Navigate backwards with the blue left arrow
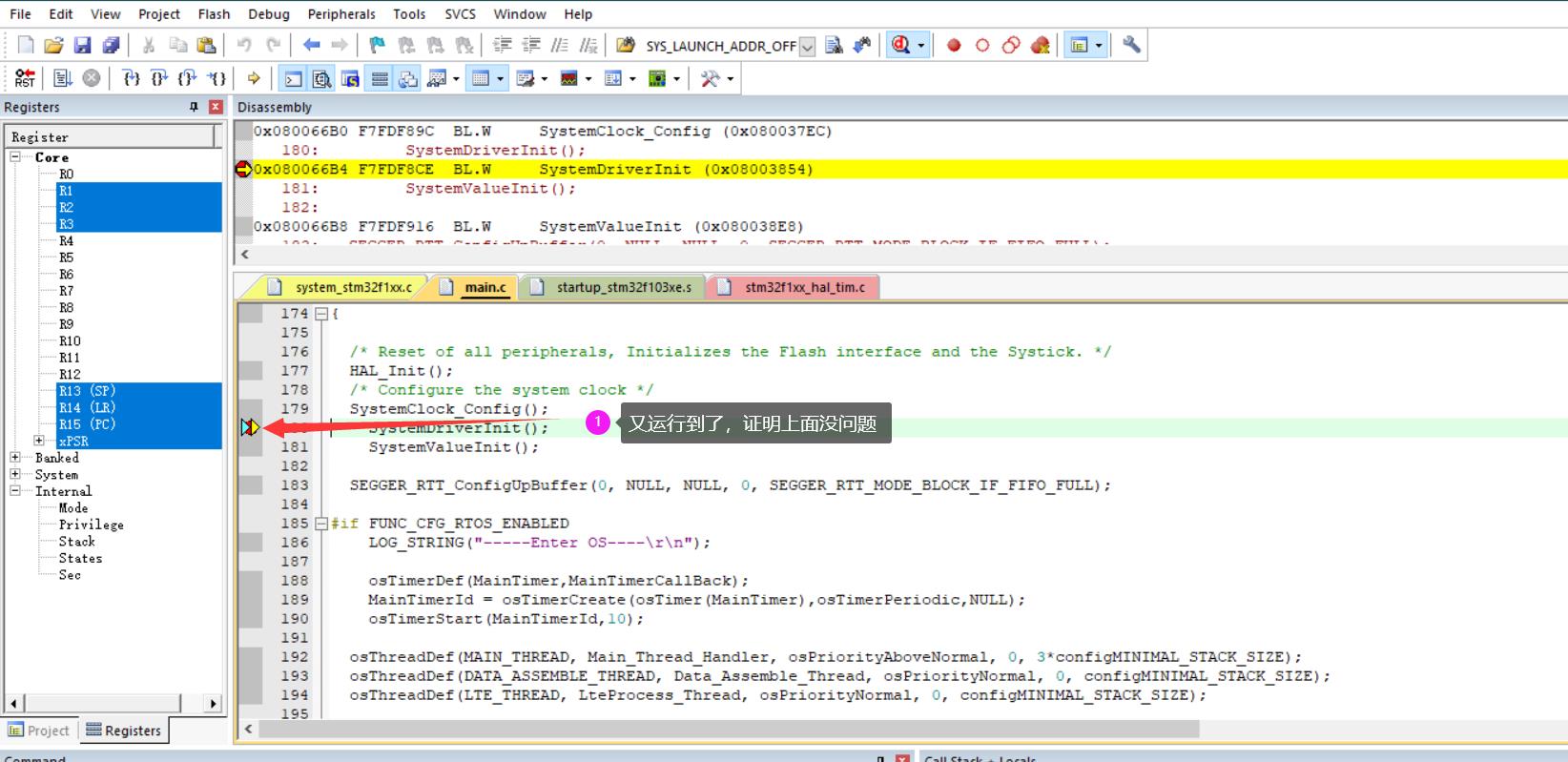The width and height of the screenshot is (1568, 762). 311,45
